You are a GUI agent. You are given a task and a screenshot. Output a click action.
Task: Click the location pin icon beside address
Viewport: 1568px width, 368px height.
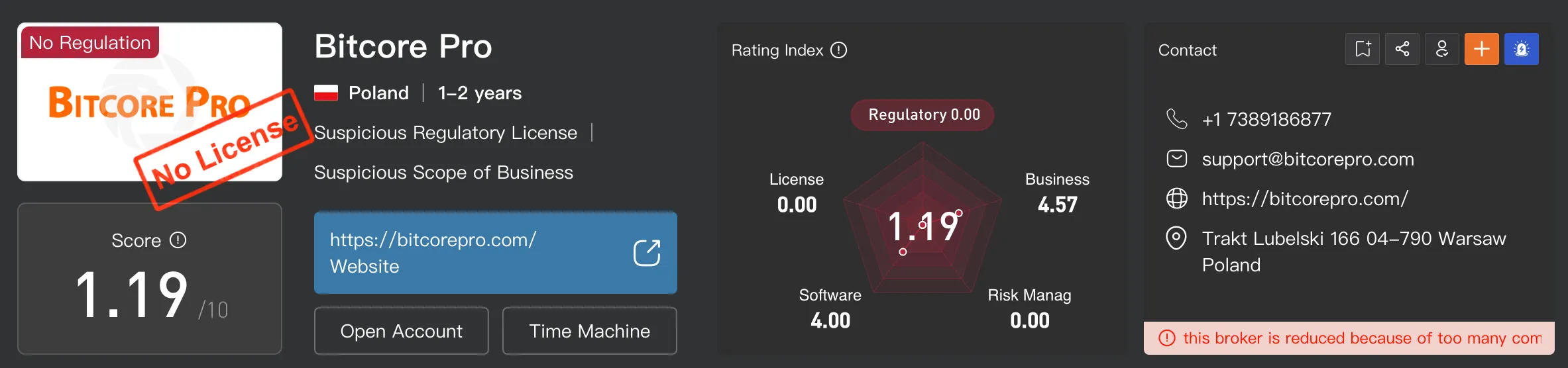tap(1176, 238)
